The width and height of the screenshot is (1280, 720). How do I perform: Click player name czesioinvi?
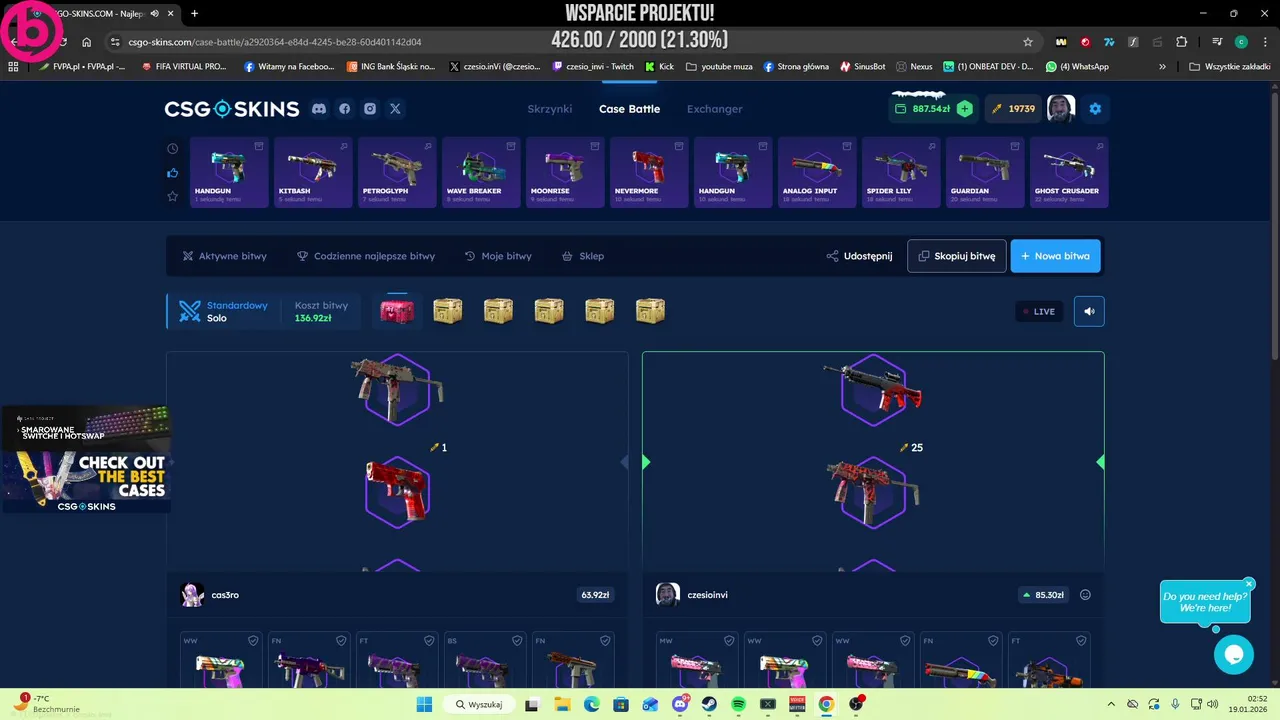coord(707,595)
